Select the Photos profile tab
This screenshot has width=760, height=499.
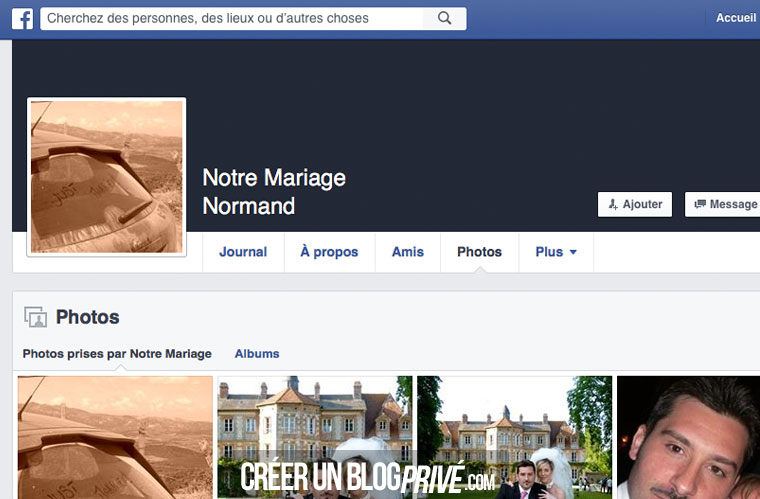click(x=479, y=252)
